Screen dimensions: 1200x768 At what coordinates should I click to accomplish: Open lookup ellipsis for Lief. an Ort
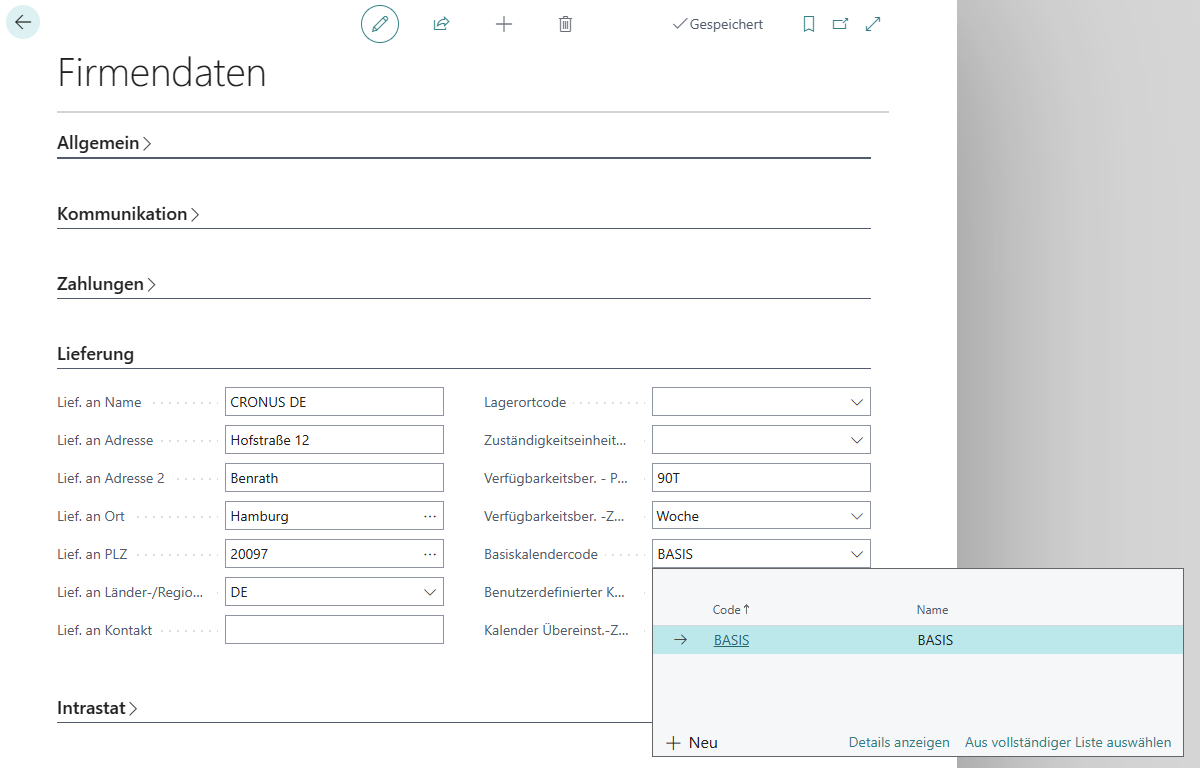pyautogui.click(x=430, y=516)
